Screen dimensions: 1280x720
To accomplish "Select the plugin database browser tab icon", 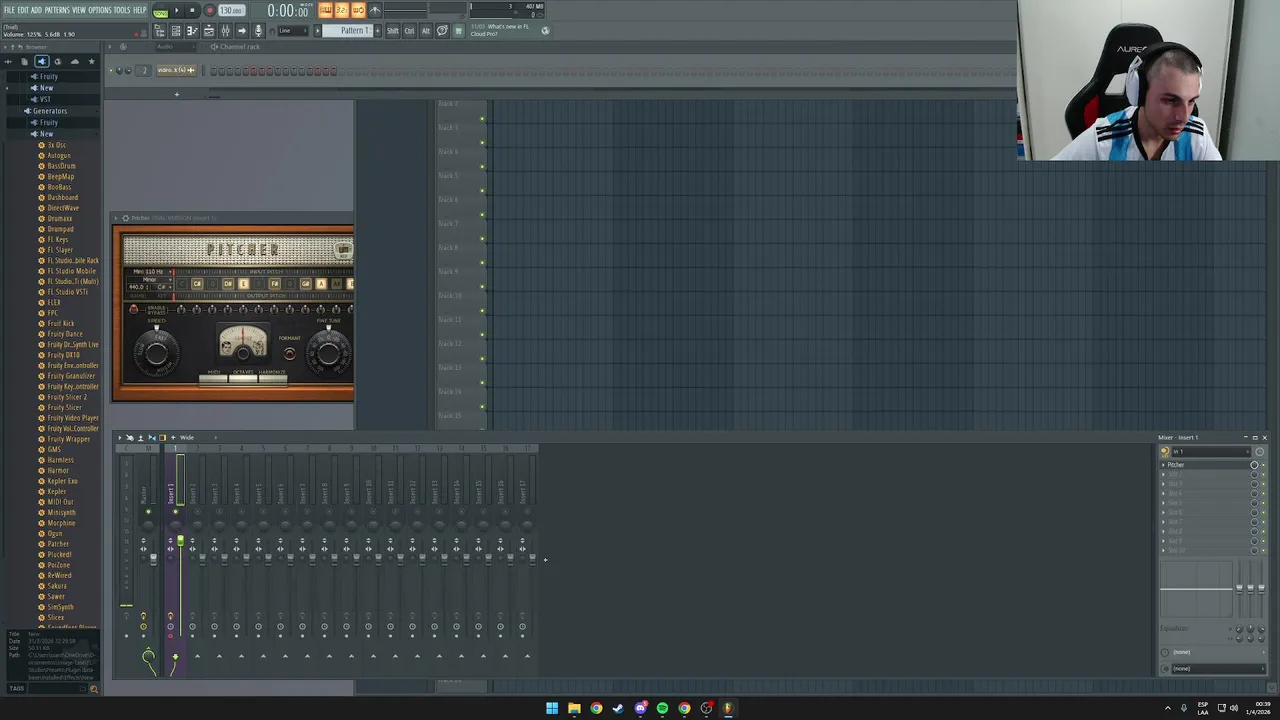I will pos(41,62).
